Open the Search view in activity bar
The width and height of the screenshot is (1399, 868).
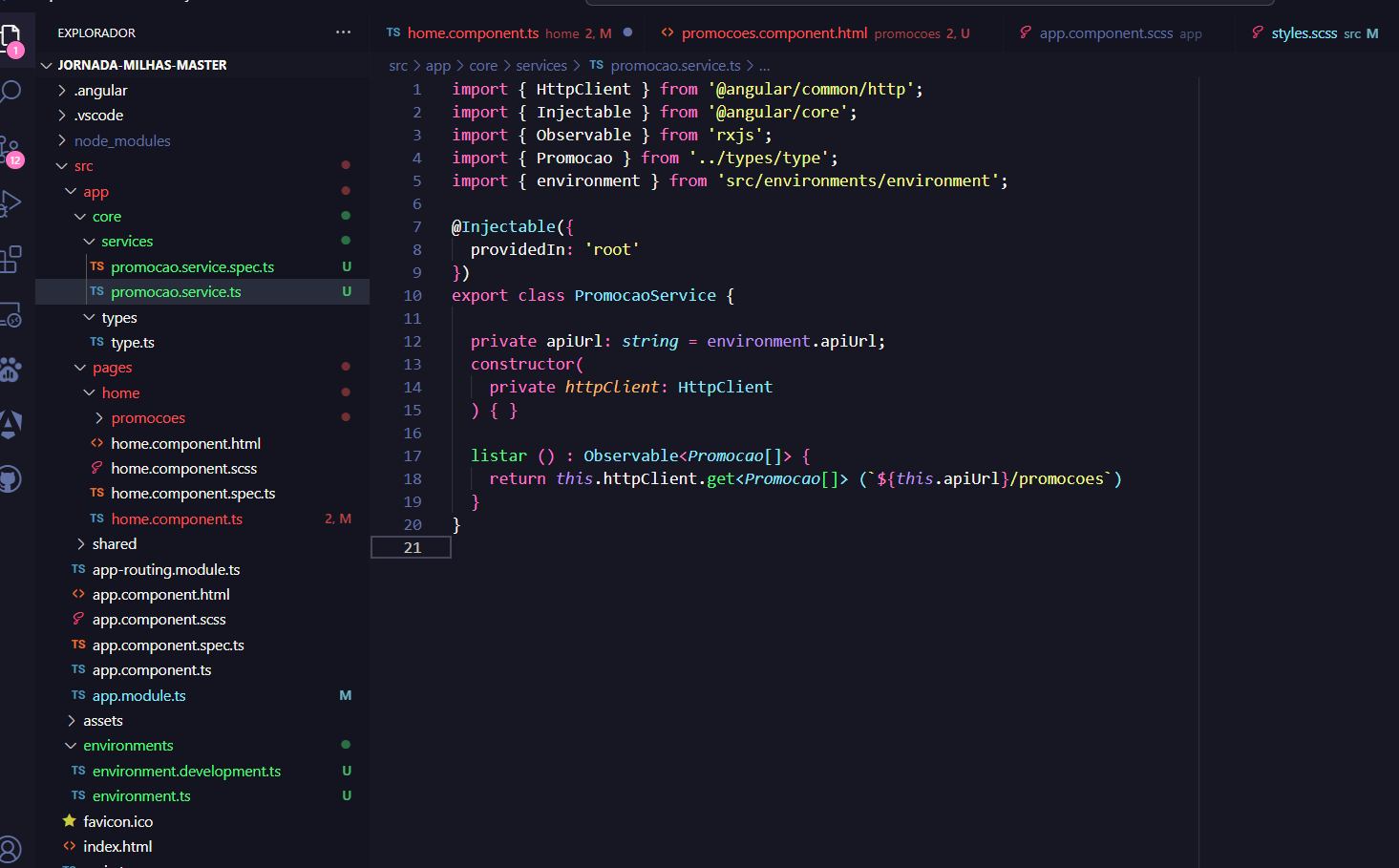coord(11,93)
